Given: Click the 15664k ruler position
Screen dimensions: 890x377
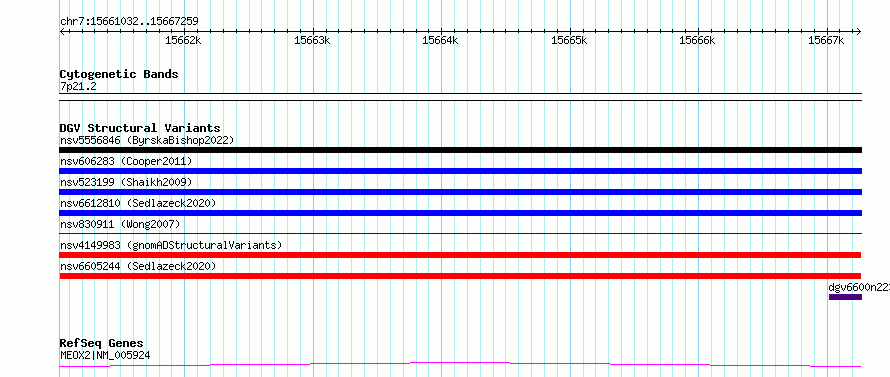Looking at the screenshot, I should tap(440, 40).
